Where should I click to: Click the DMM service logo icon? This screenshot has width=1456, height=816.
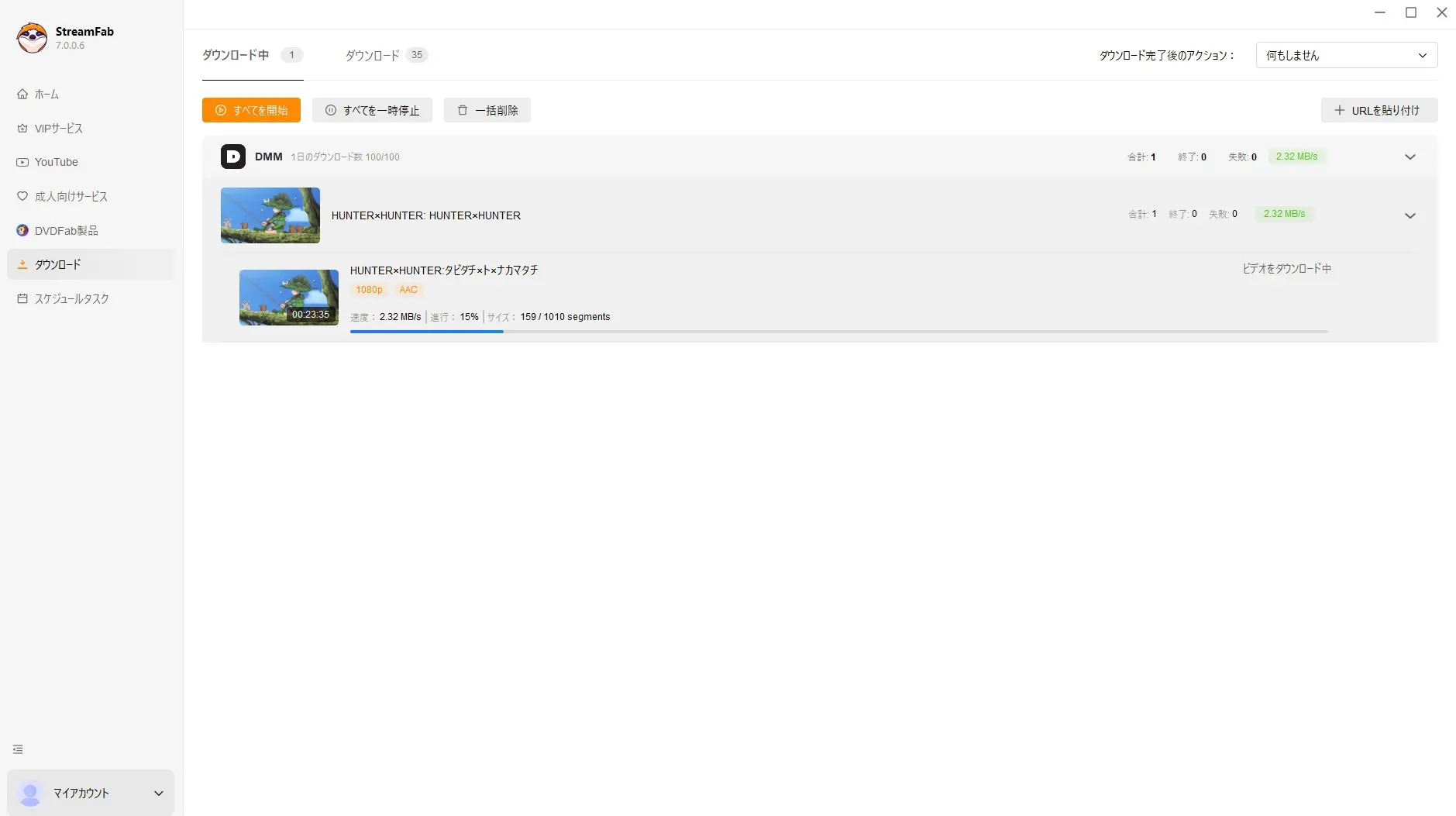pyautogui.click(x=233, y=157)
